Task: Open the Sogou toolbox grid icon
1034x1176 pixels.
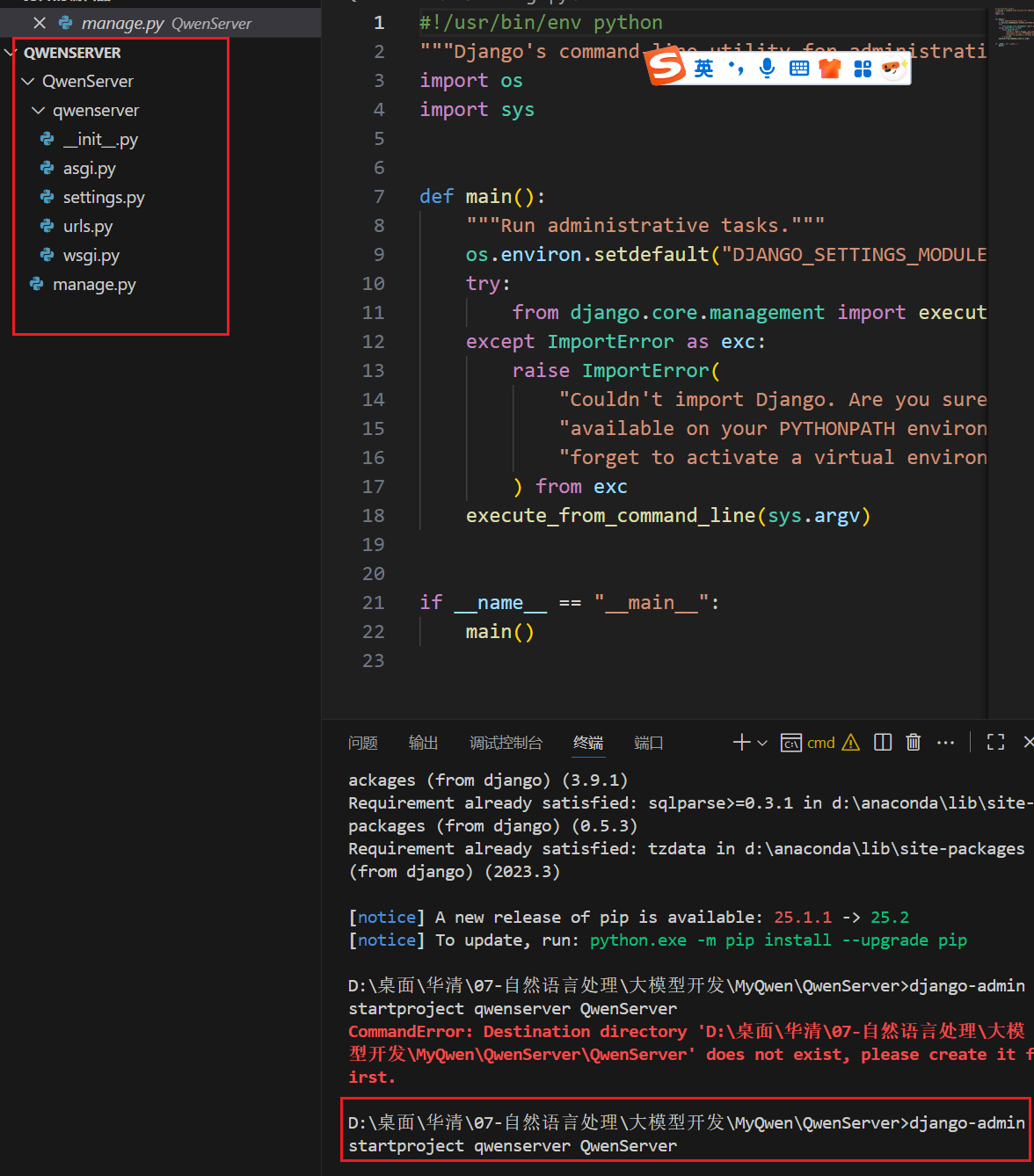Action: tap(863, 68)
